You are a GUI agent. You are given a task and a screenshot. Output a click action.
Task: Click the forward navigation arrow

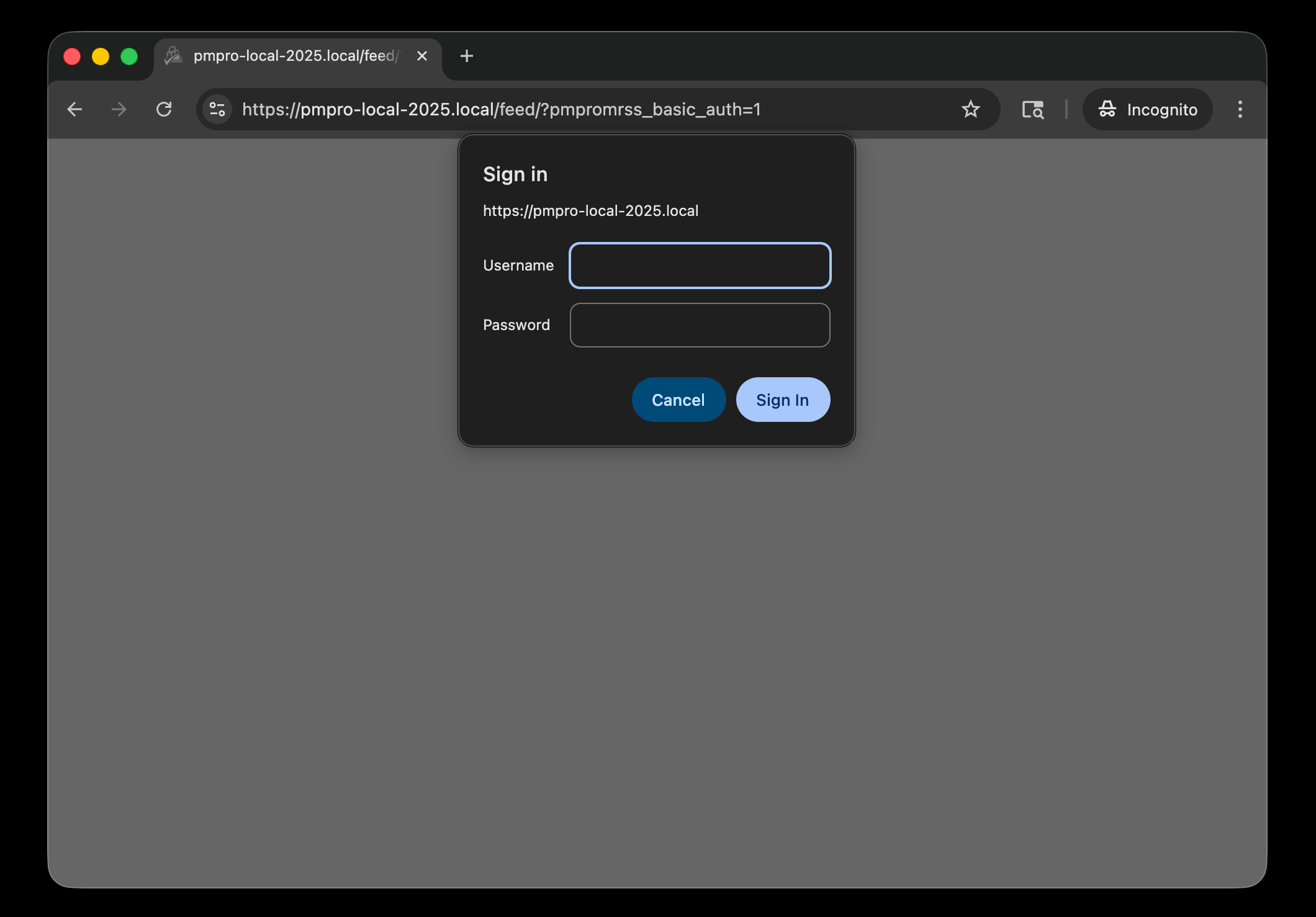pos(119,109)
